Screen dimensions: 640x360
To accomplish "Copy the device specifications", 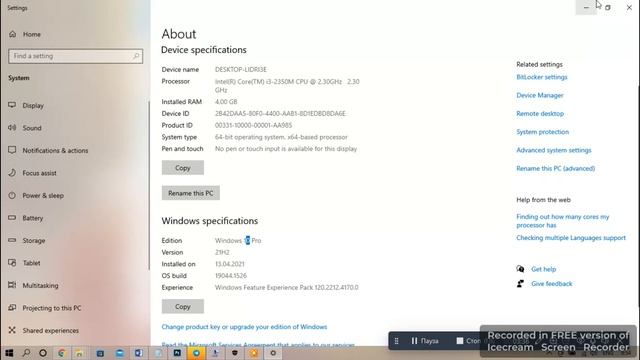I will point(182,168).
